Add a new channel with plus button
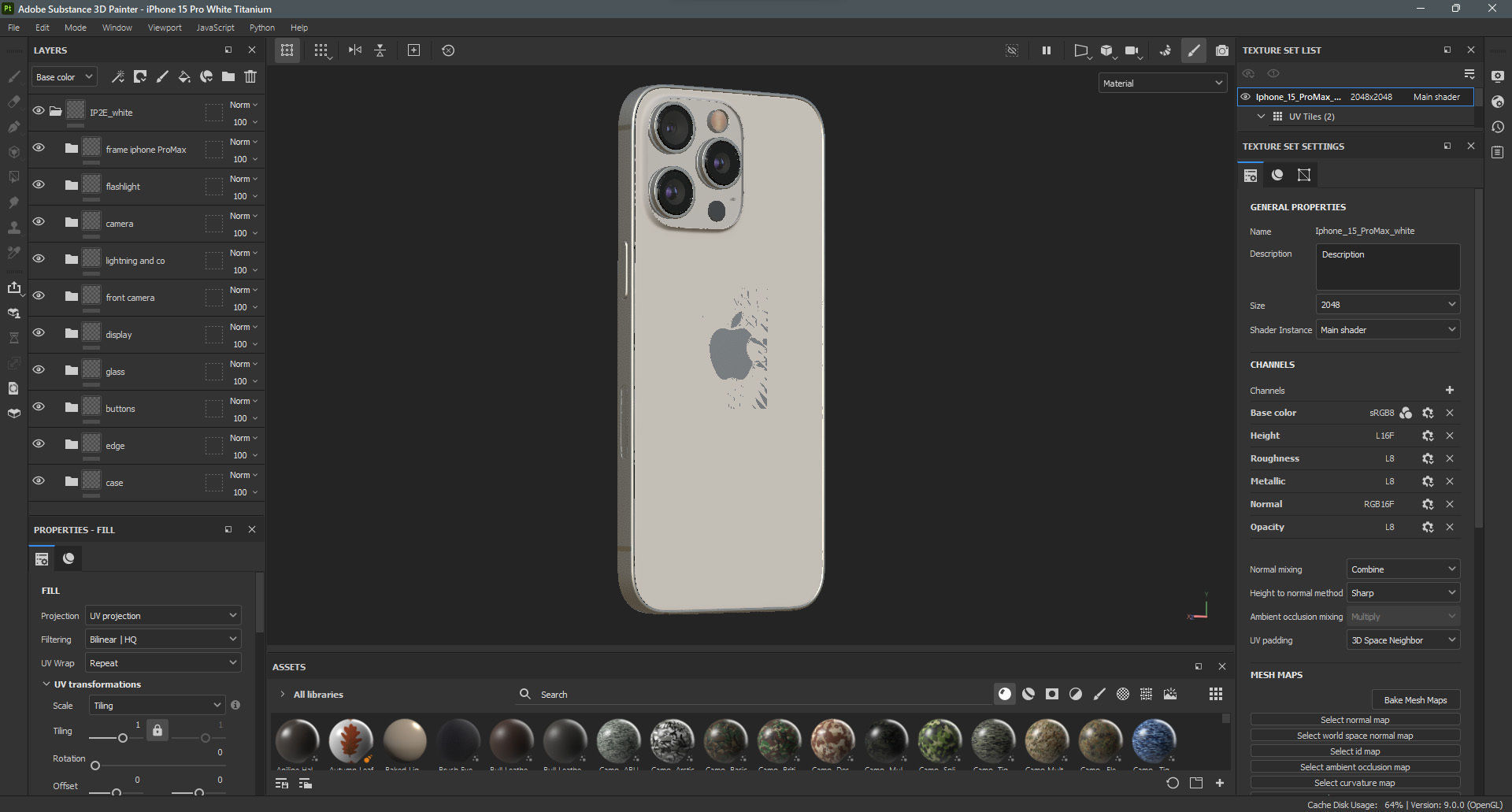The image size is (1512, 812). coord(1450,390)
